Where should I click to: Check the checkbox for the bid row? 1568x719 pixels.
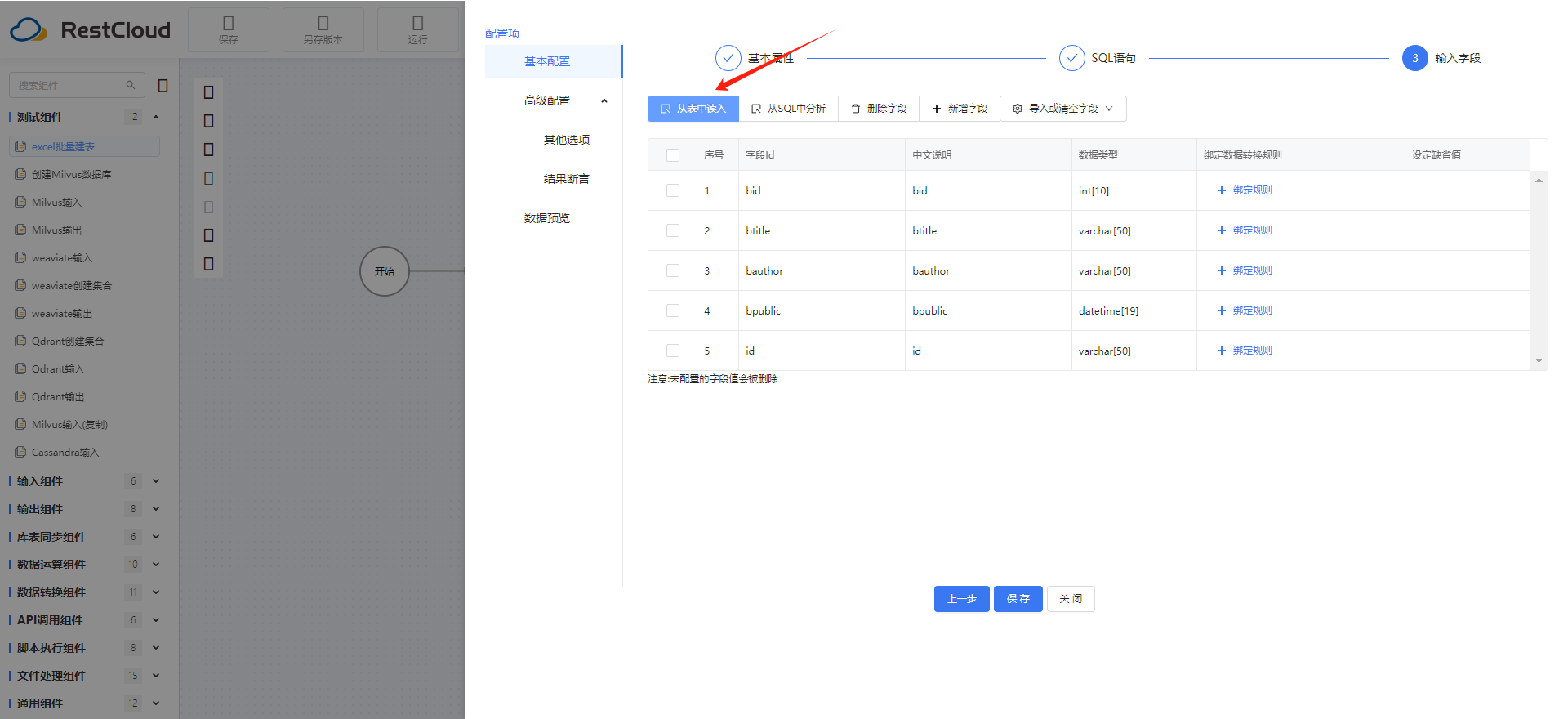click(673, 190)
